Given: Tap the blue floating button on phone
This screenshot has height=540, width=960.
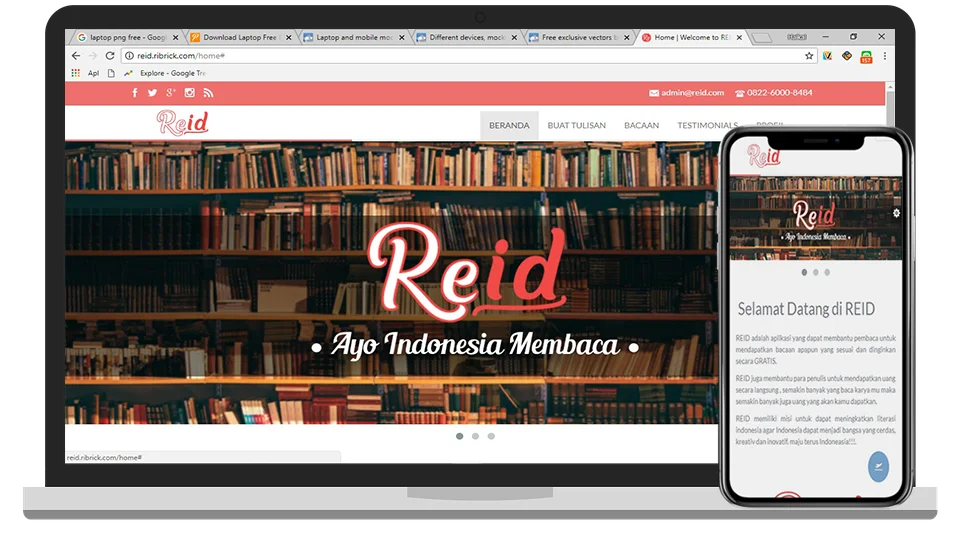Looking at the screenshot, I should pyautogui.click(x=878, y=466).
